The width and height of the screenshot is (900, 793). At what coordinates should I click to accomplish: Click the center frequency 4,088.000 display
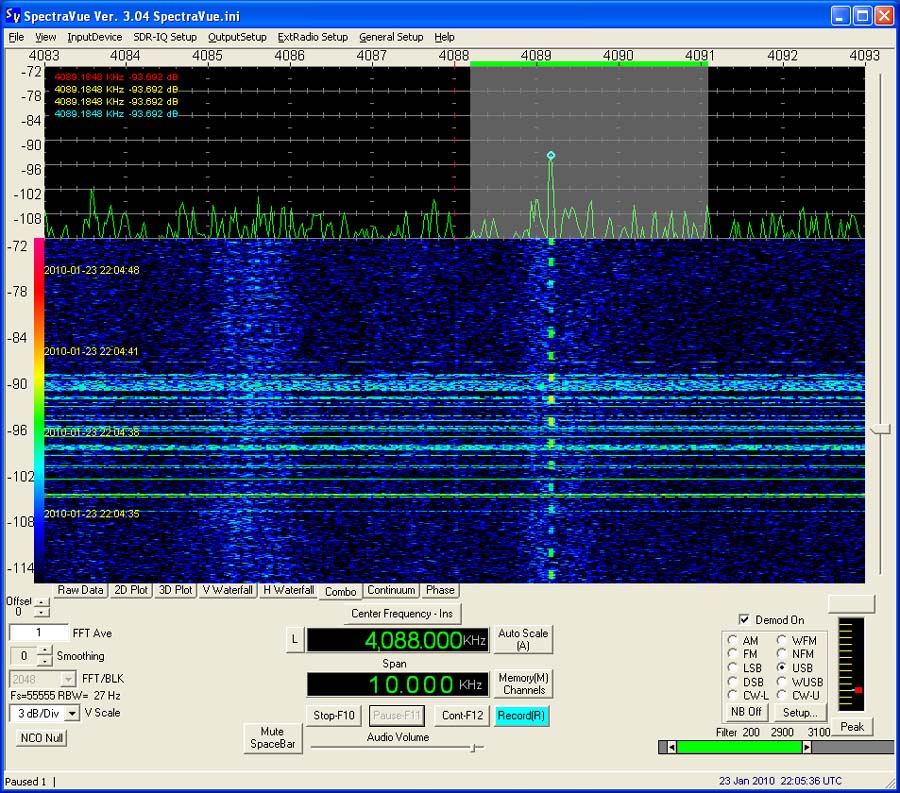397,640
